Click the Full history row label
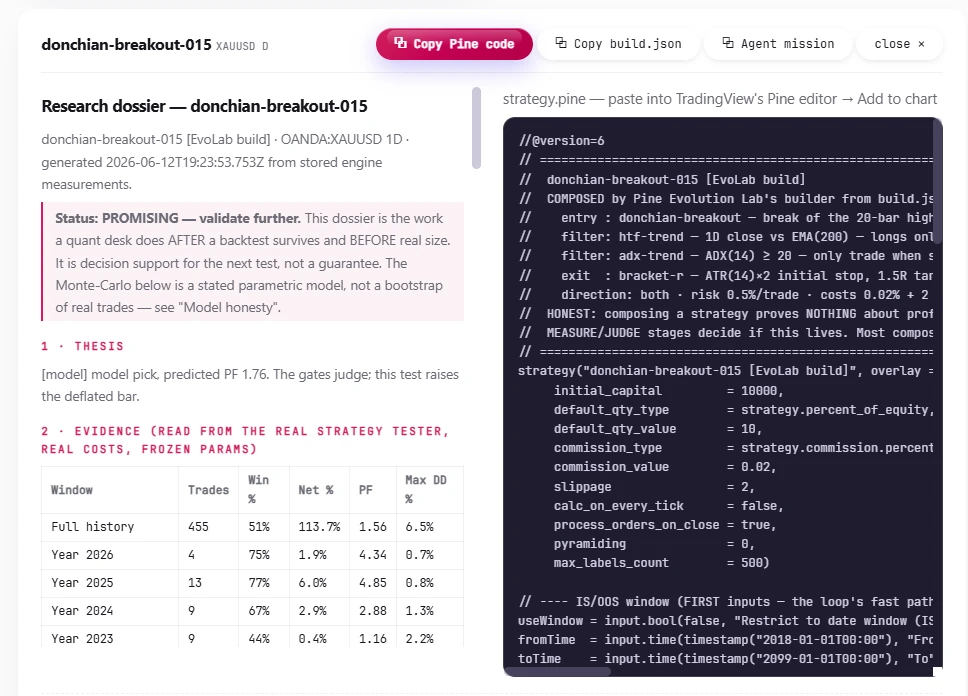The width and height of the screenshot is (968, 696). point(93,527)
